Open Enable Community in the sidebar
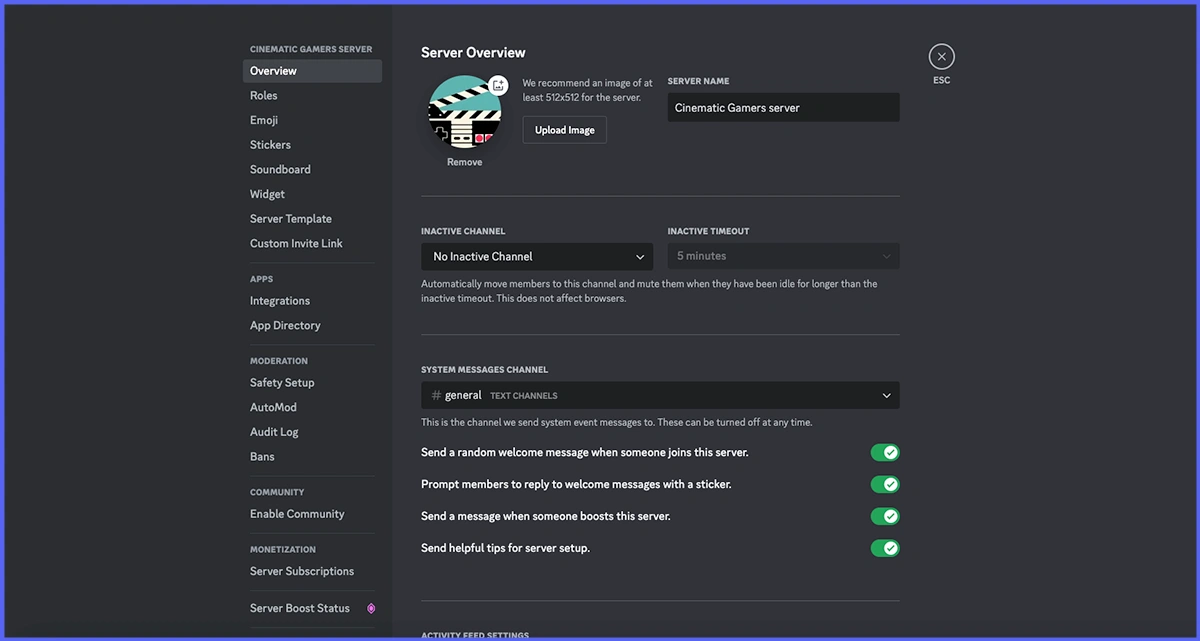 point(297,514)
